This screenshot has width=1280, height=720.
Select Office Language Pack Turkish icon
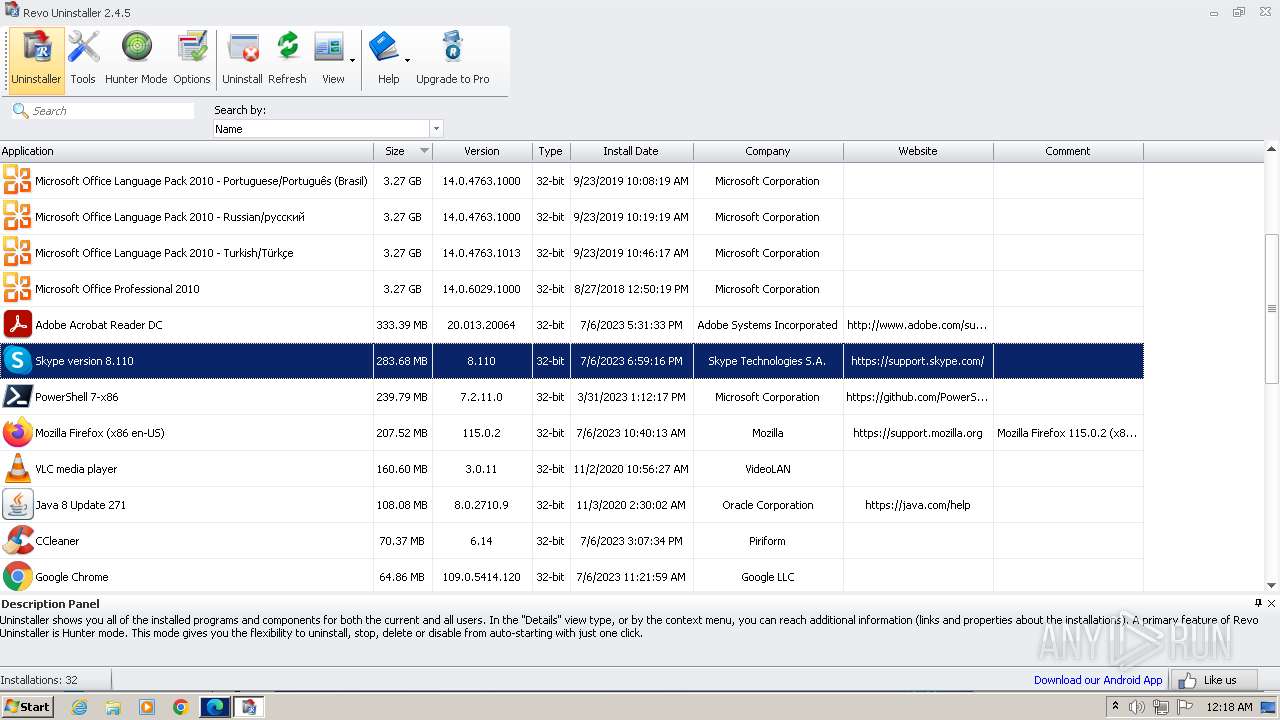pyautogui.click(x=17, y=253)
